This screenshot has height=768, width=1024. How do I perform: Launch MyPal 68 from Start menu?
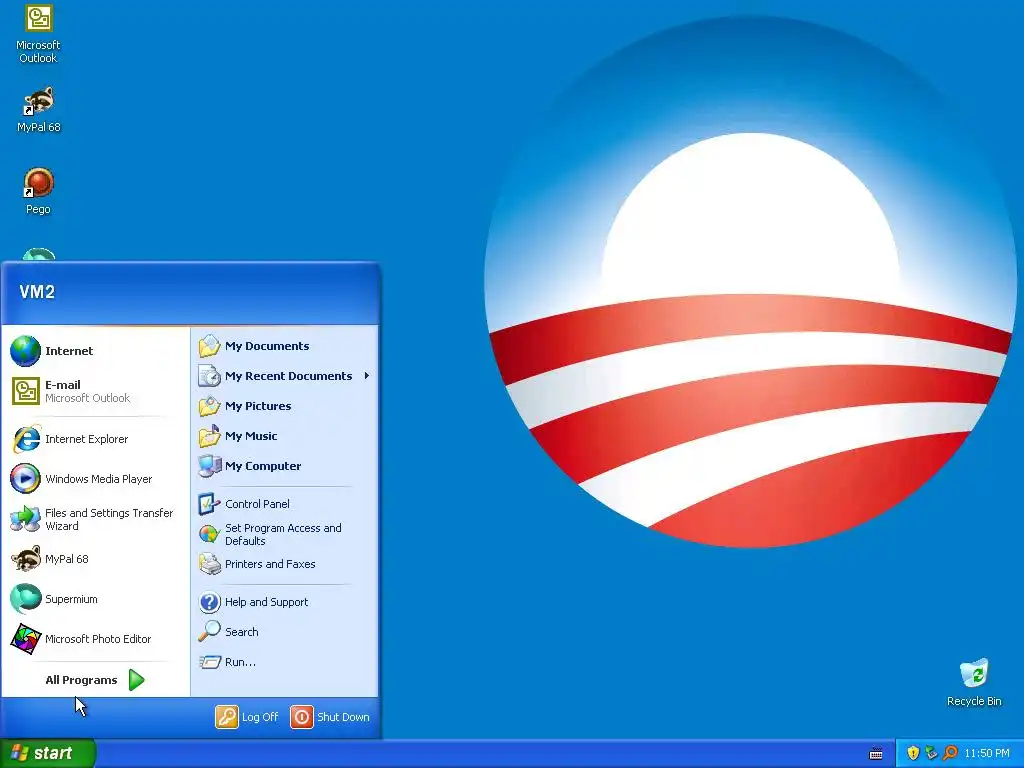click(95, 559)
